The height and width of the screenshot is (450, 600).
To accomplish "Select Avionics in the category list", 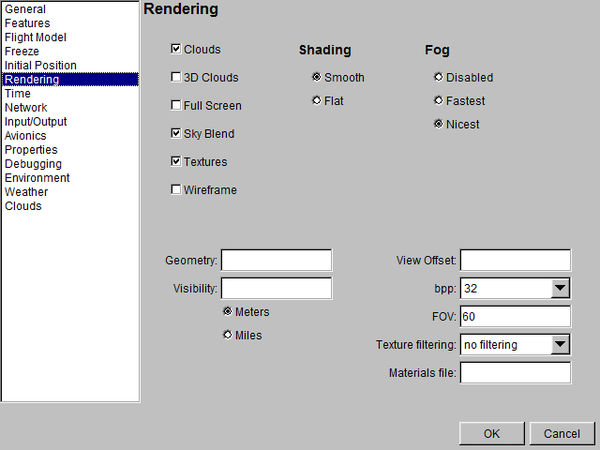I will (x=27, y=136).
